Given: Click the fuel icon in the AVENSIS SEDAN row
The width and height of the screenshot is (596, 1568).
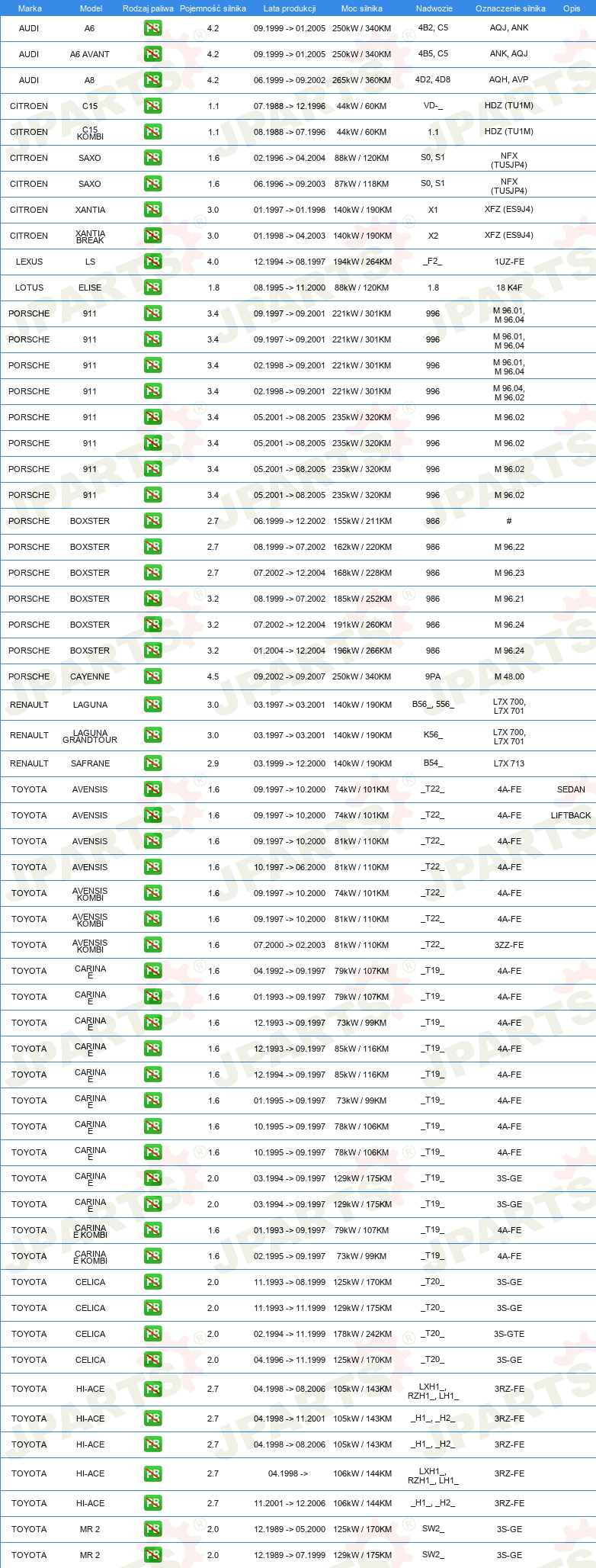Looking at the screenshot, I should coord(152,789).
